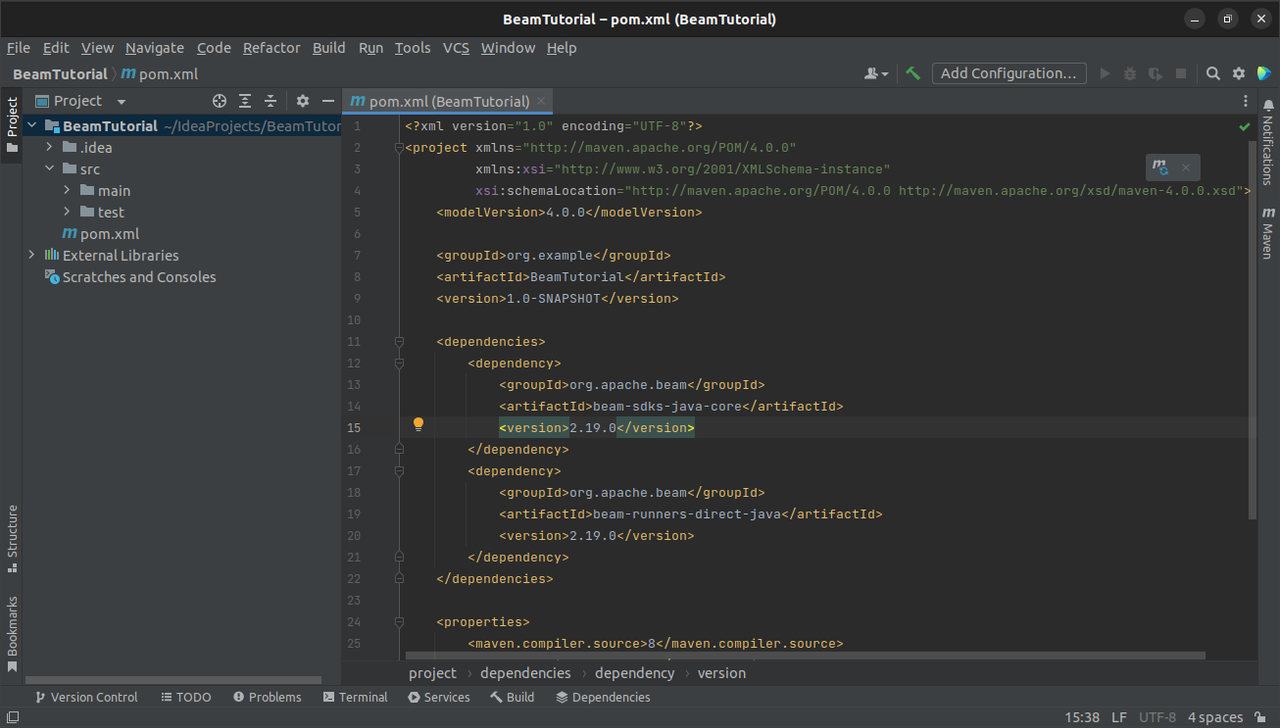Click the green inspection checkmark in editor
Viewport: 1280px width, 728px height.
(x=1245, y=127)
